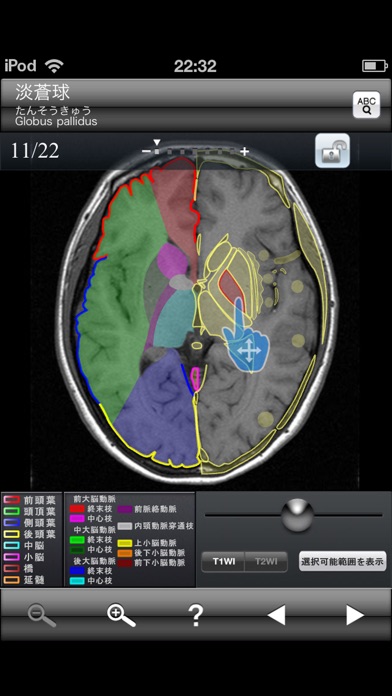Tap the minus at slice indicator
The width and height of the screenshot is (392, 696).
click(145, 152)
